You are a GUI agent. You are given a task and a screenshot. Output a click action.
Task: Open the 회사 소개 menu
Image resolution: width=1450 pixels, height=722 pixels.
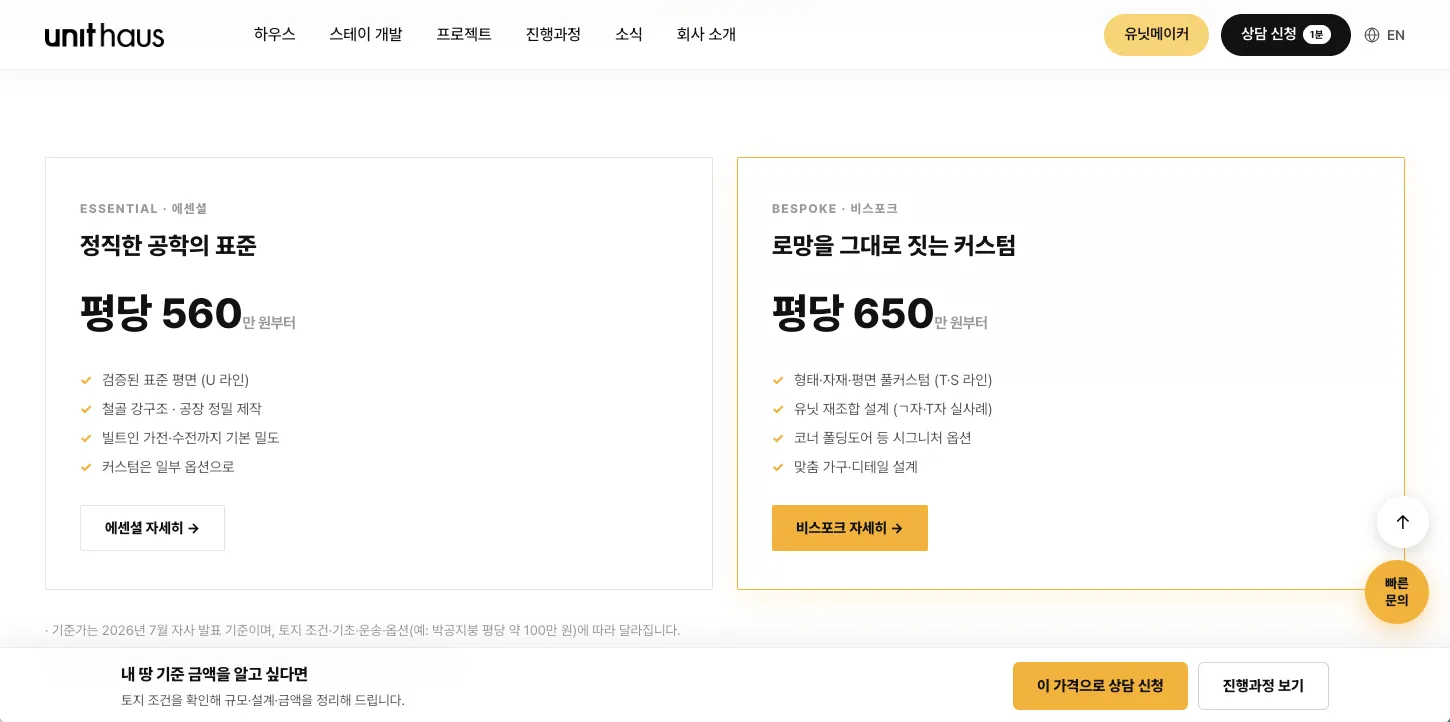click(706, 34)
